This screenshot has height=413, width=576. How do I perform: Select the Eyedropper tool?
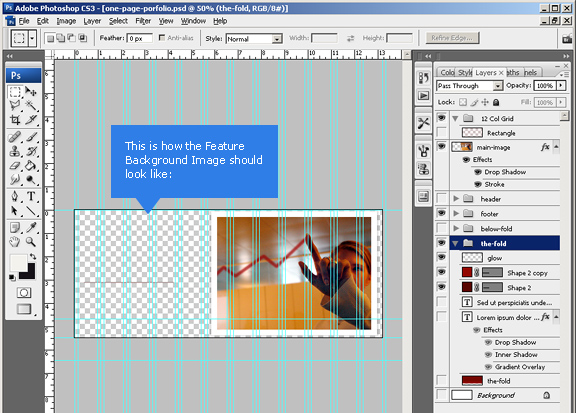click(31, 228)
